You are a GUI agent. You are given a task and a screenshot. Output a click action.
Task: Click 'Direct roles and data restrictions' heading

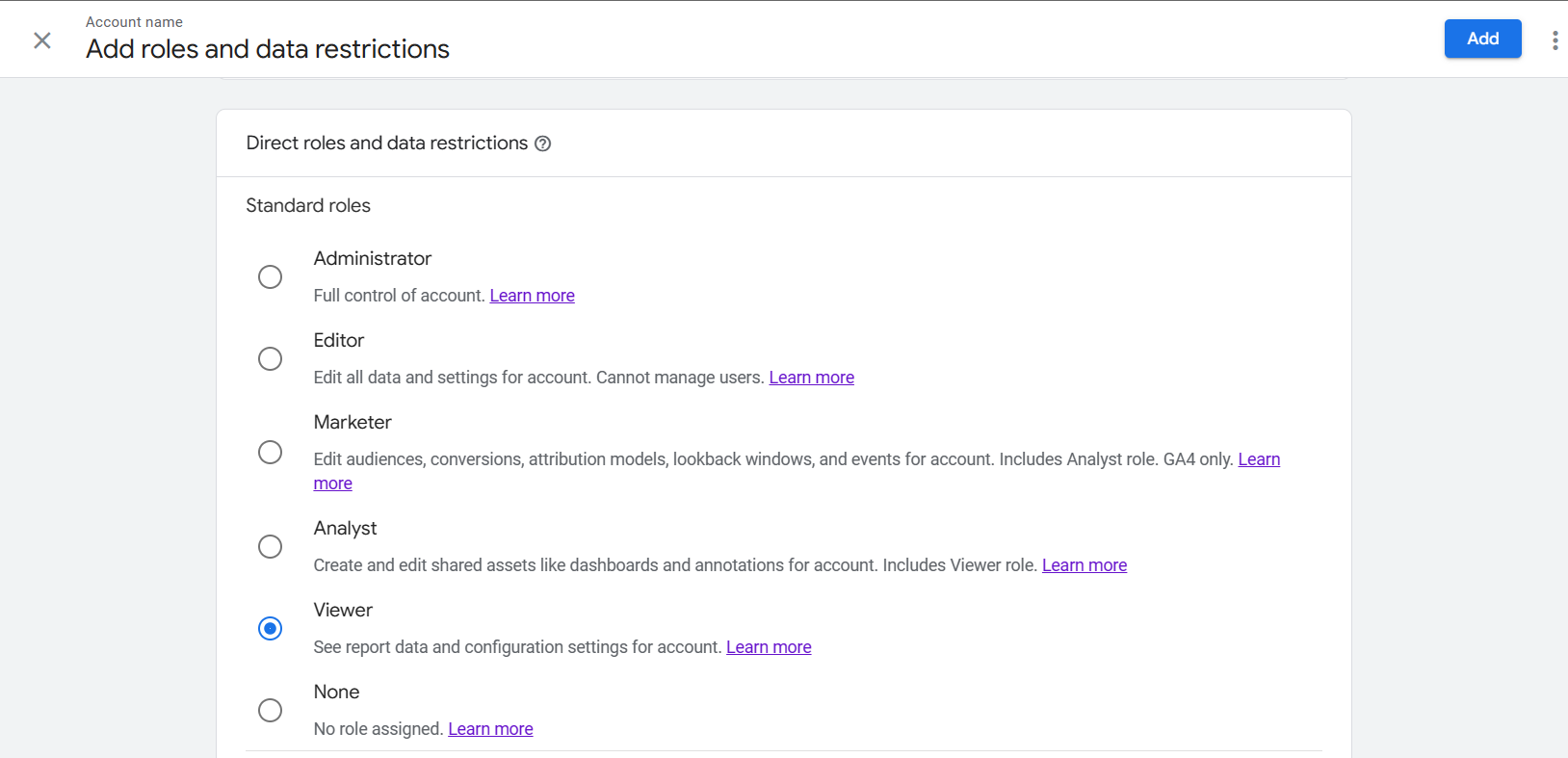pos(387,143)
